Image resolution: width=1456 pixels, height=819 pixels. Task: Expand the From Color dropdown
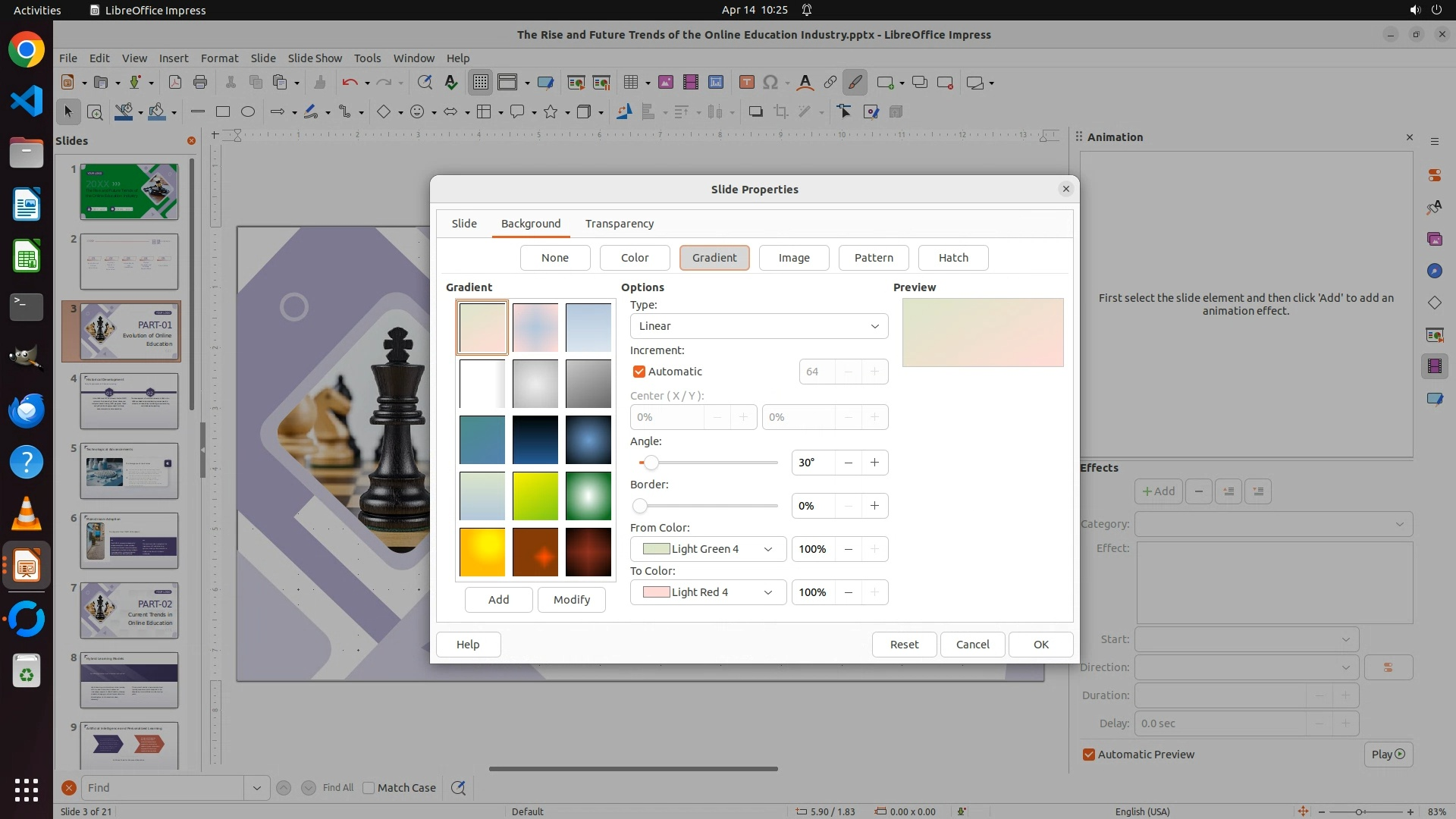[x=708, y=549]
